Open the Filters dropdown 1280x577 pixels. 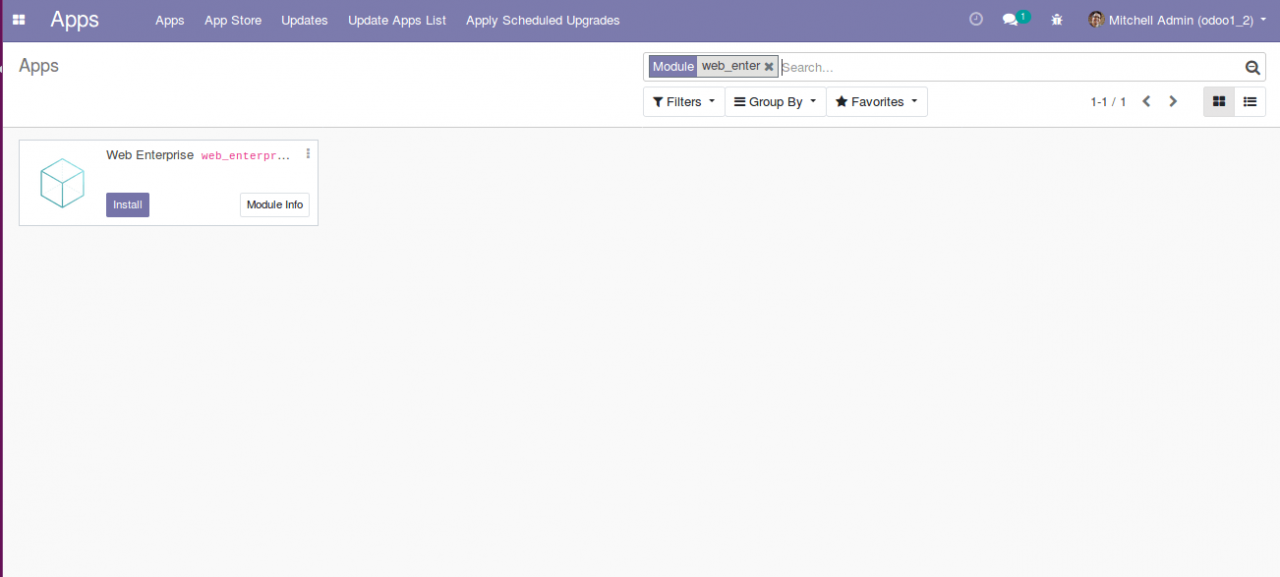click(683, 101)
